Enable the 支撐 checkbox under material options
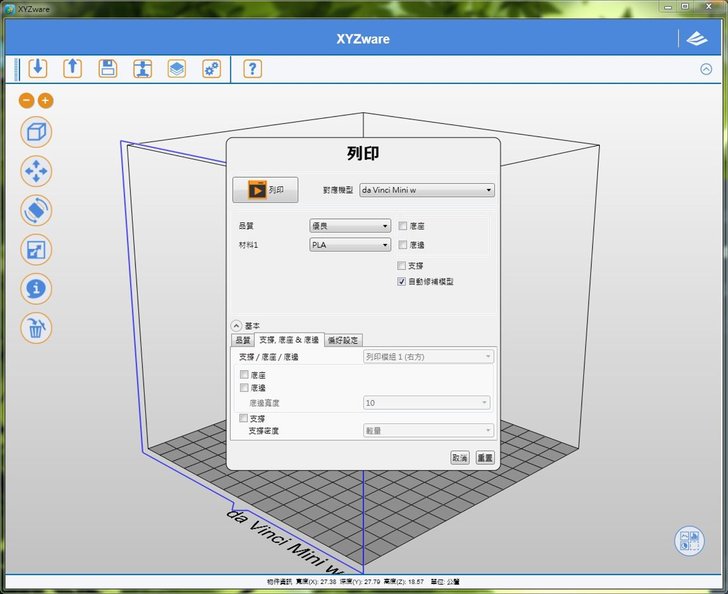The height and width of the screenshot is (594, 728). pyautogui.click(x=402, y=266)
